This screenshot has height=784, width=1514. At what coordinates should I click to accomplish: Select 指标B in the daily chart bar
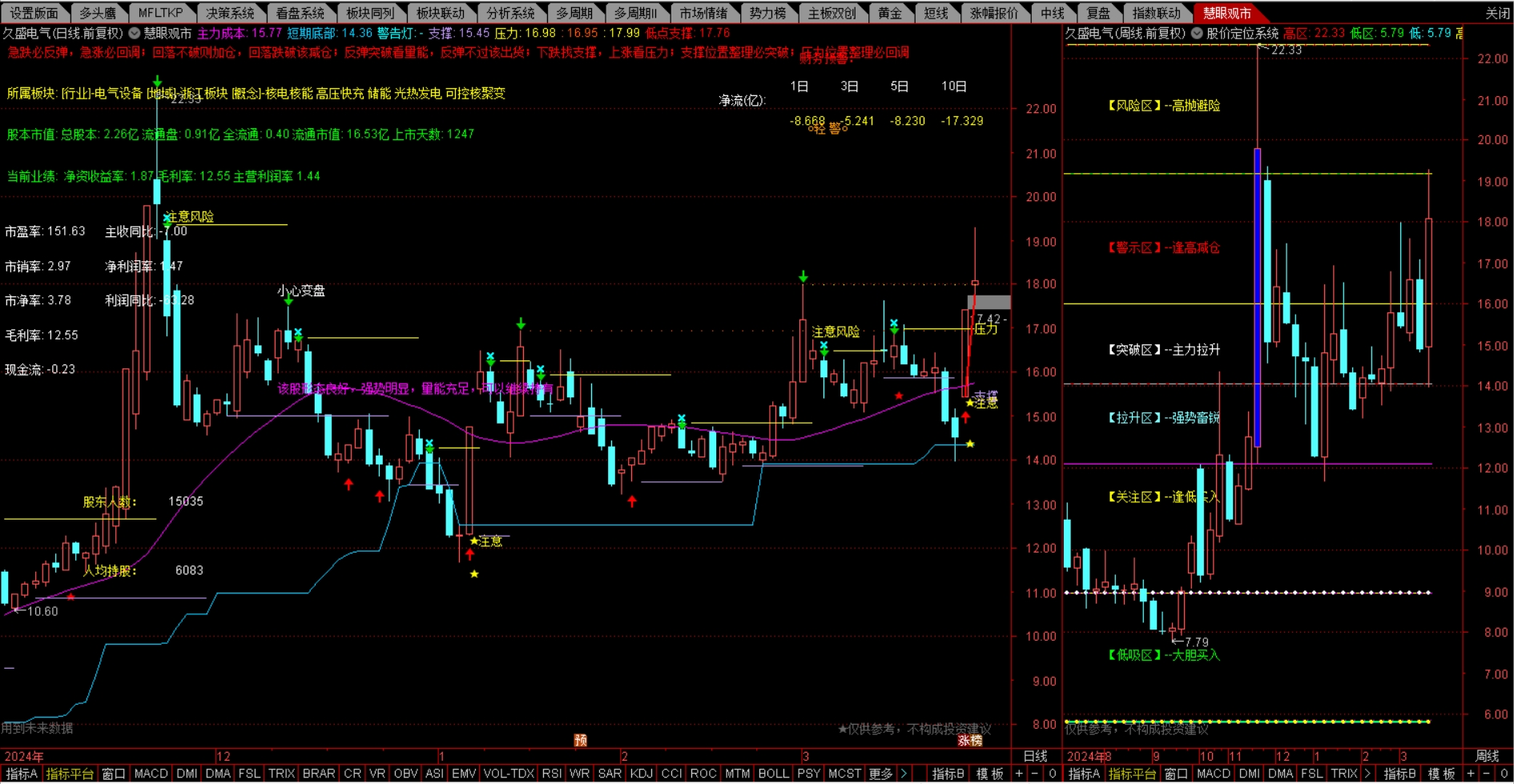coord(948,774)
